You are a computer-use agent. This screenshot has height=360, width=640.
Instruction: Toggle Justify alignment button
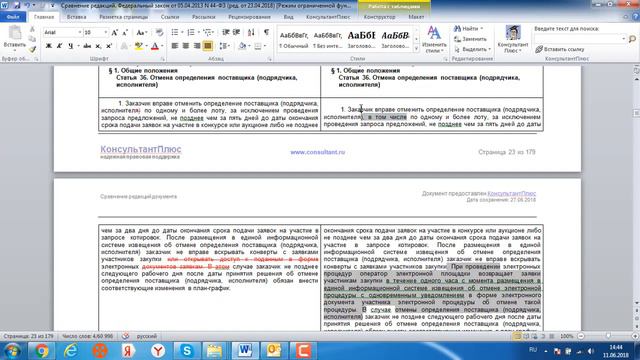tap(208, 46)
